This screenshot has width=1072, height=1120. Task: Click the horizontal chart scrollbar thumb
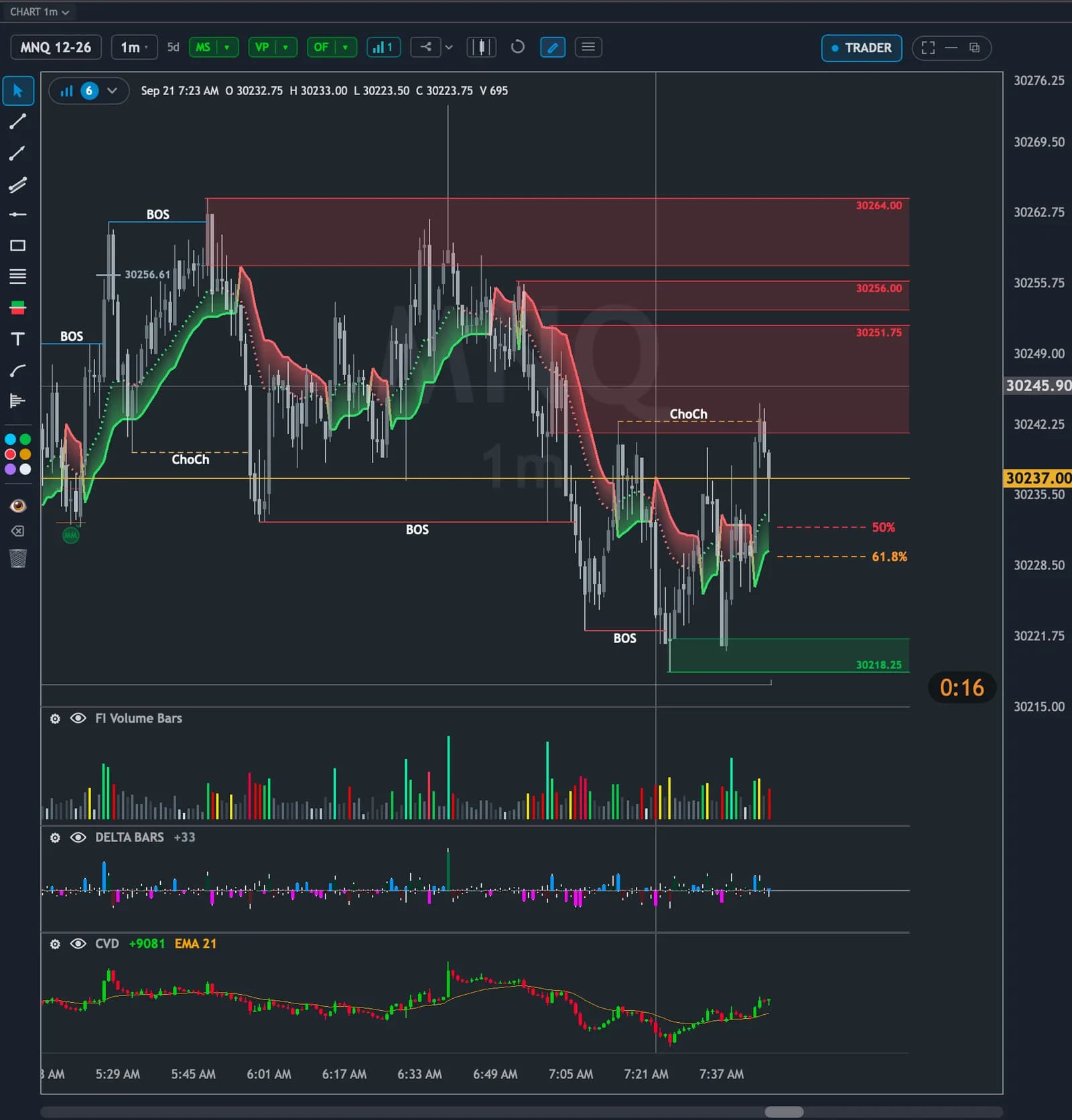click(x=784, y=1112)
